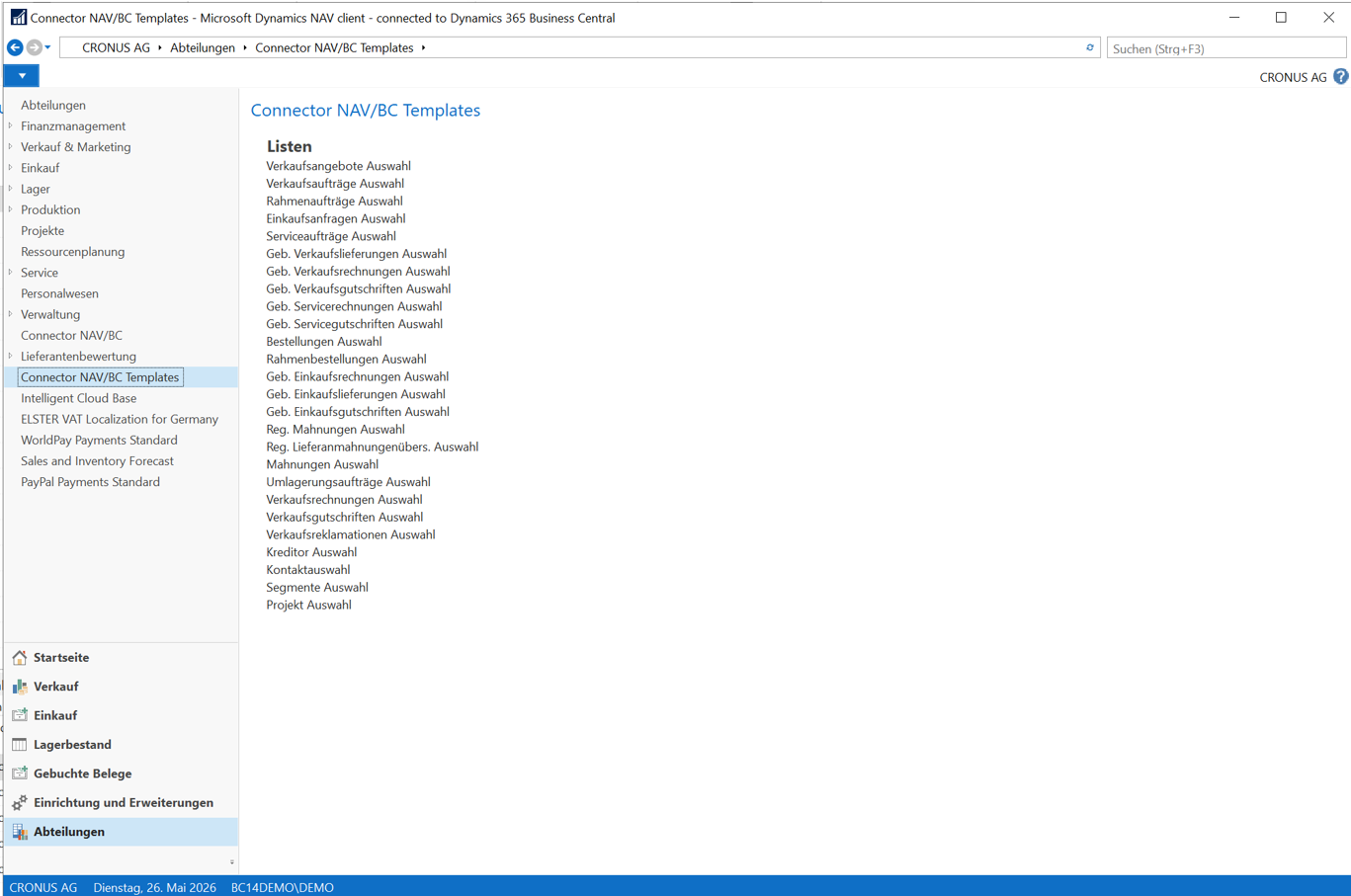Click the forward navigation arrow
The image size is (1351, 896).
[35, 47]
